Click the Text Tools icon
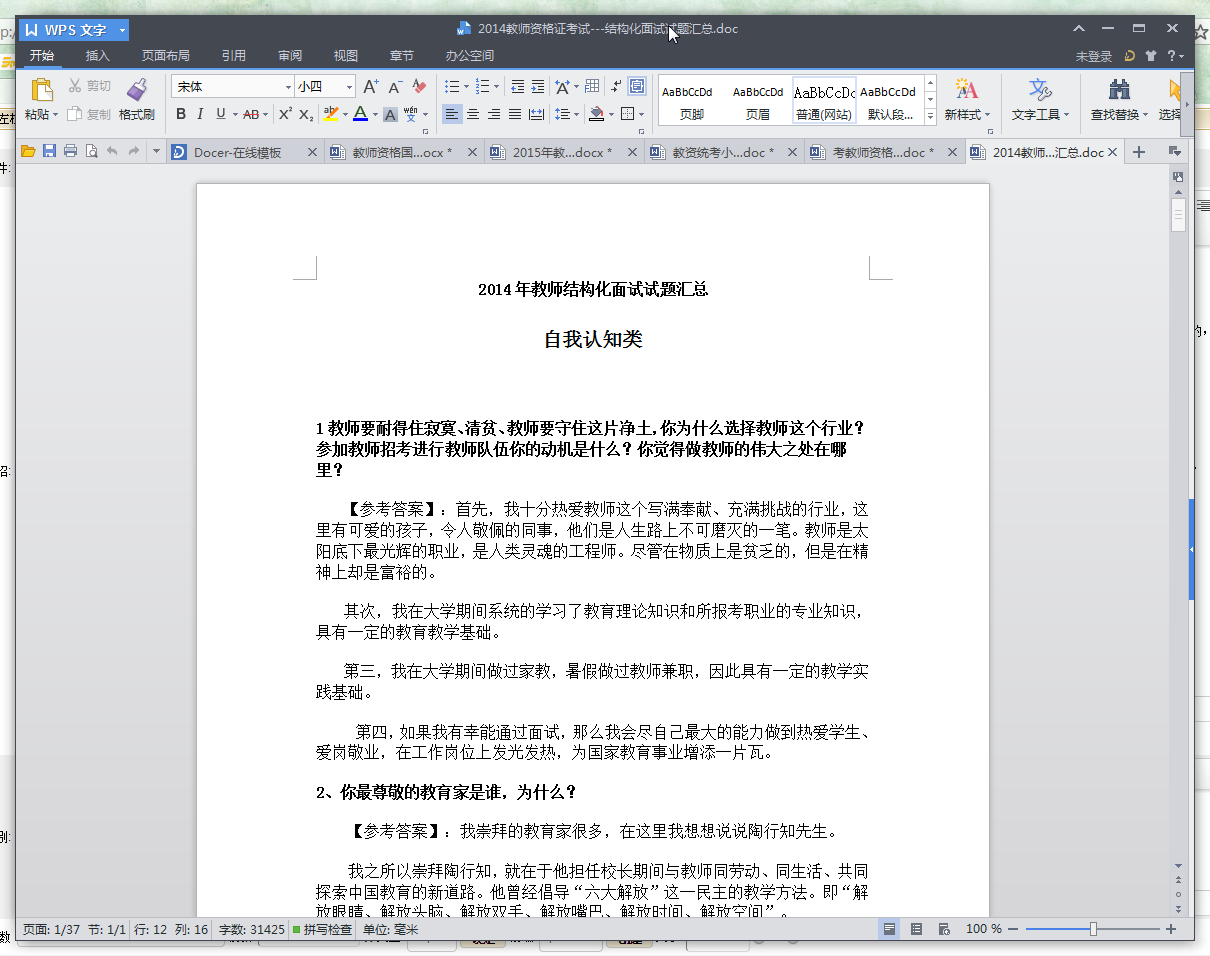The width and height of the screenshot is (1210, 956). (x=1040, y=89)
